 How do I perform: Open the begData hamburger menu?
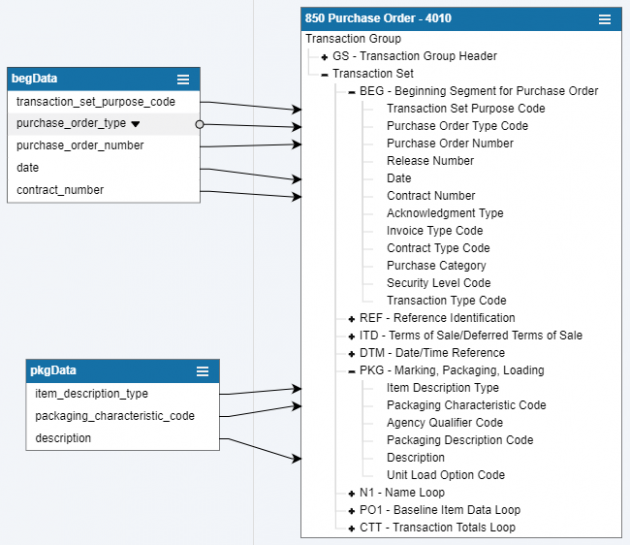tap(183, 79)
